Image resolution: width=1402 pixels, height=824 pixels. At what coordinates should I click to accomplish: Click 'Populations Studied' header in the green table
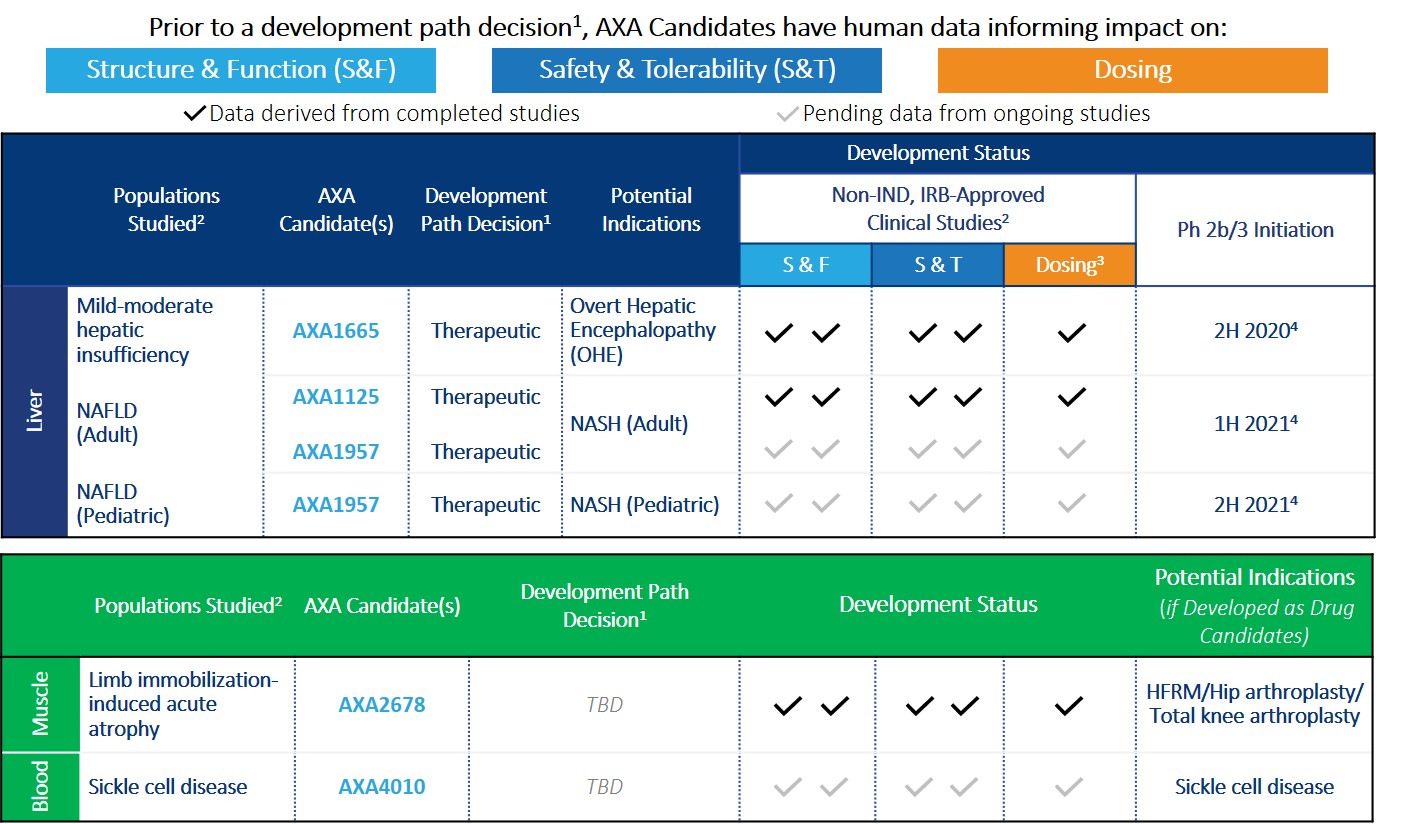(188, 606)
